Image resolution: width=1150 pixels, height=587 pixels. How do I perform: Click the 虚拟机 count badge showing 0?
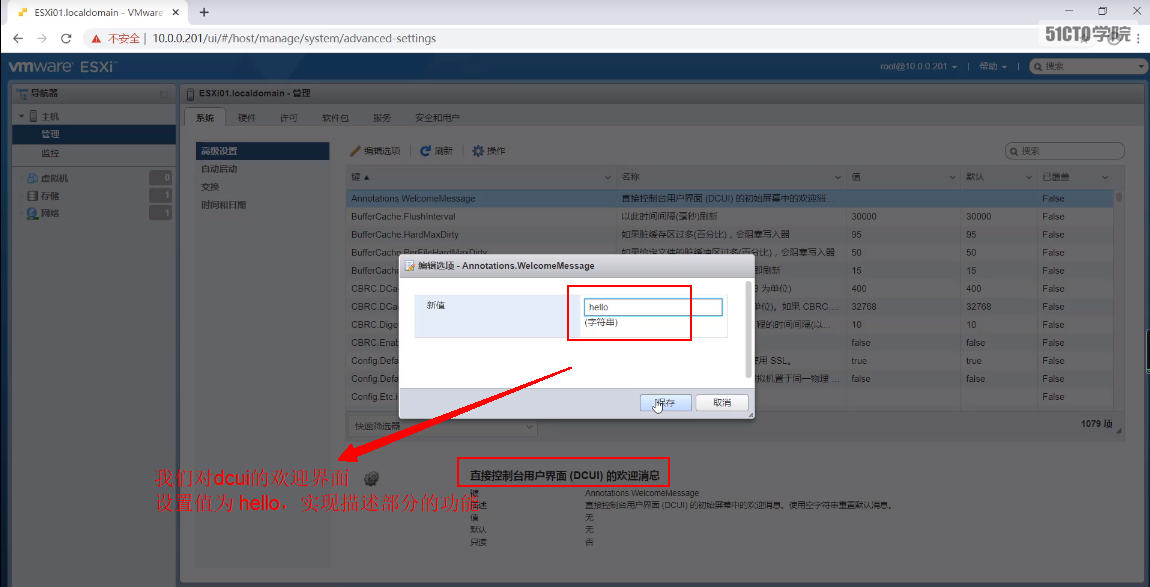point(160,178)
